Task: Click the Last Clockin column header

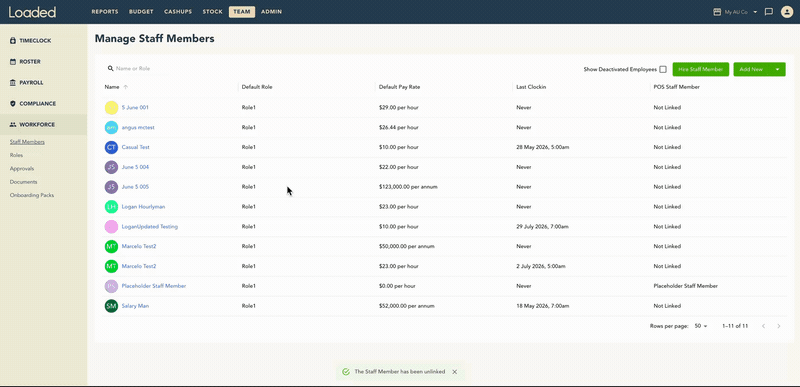Action: coord(531,87)
